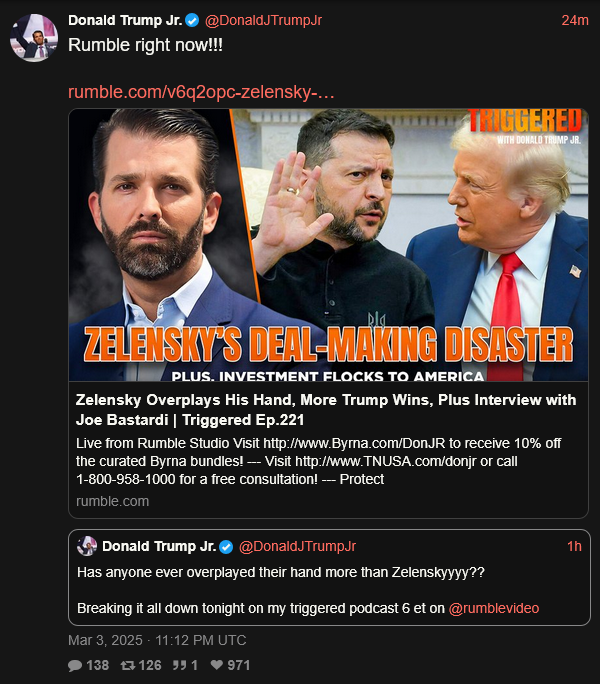Image resolution: width=600 pixels, height=684 pixels.
Task: Click the quote marks icon
Action: coord(179,665)
